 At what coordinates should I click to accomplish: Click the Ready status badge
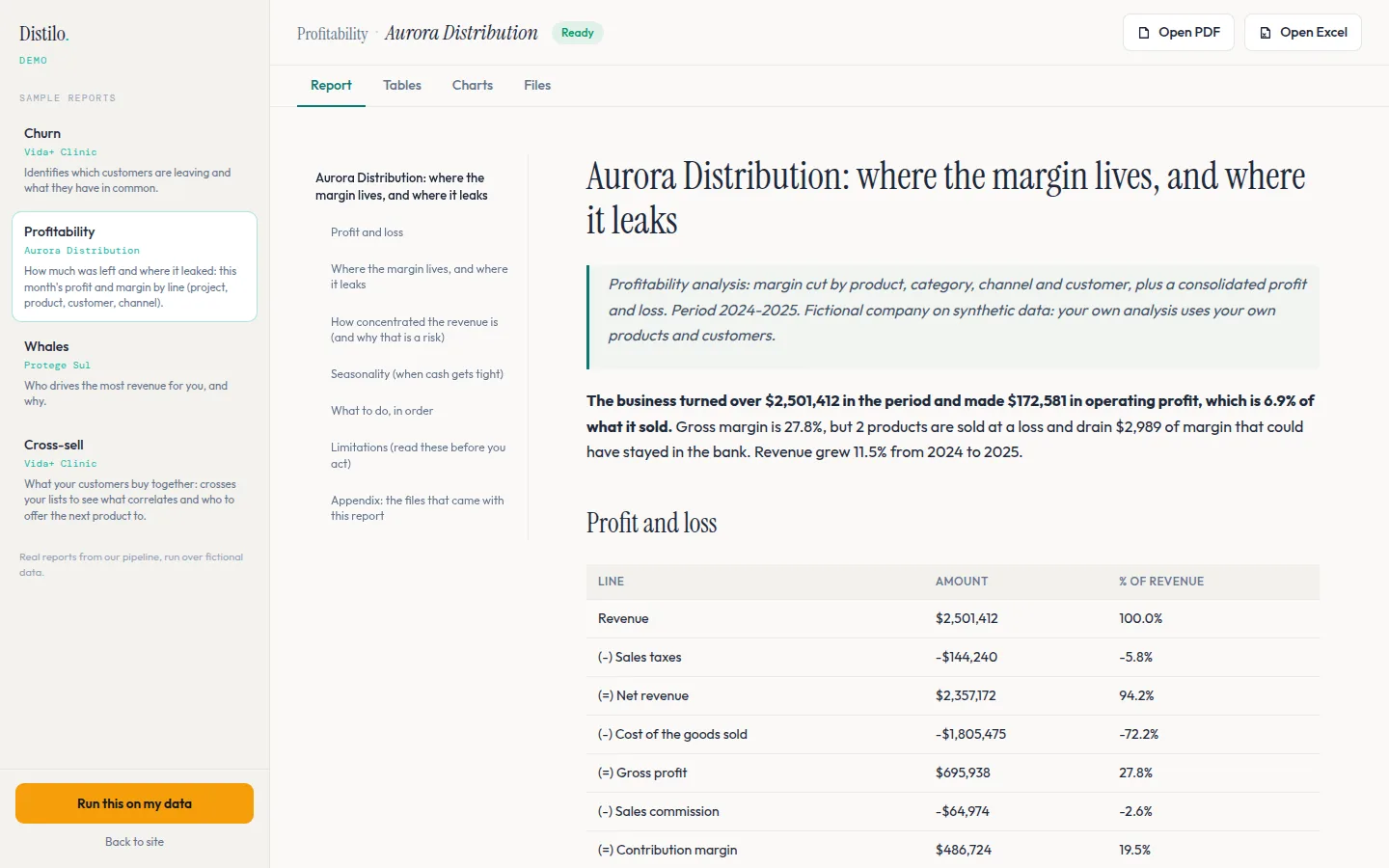578,33
